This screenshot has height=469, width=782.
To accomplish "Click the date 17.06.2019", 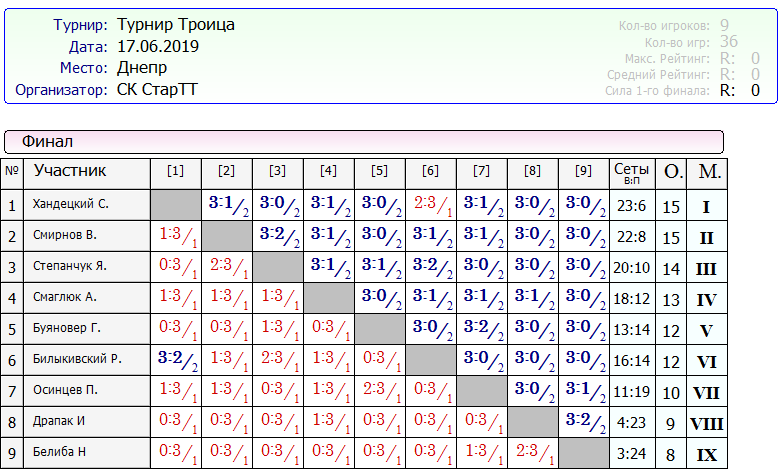I will [x=158, y=47].
